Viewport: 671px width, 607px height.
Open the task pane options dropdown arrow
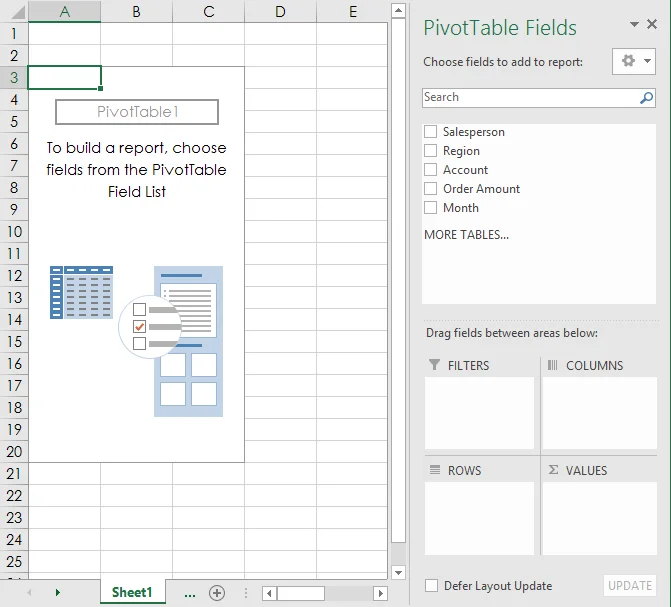634,24
